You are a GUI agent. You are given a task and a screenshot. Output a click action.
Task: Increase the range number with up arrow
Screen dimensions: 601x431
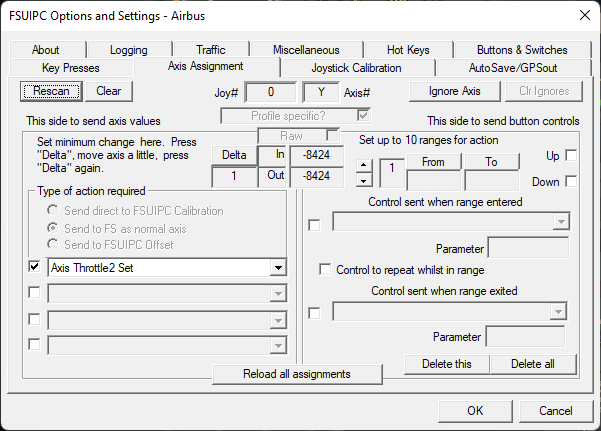point(364,165)
